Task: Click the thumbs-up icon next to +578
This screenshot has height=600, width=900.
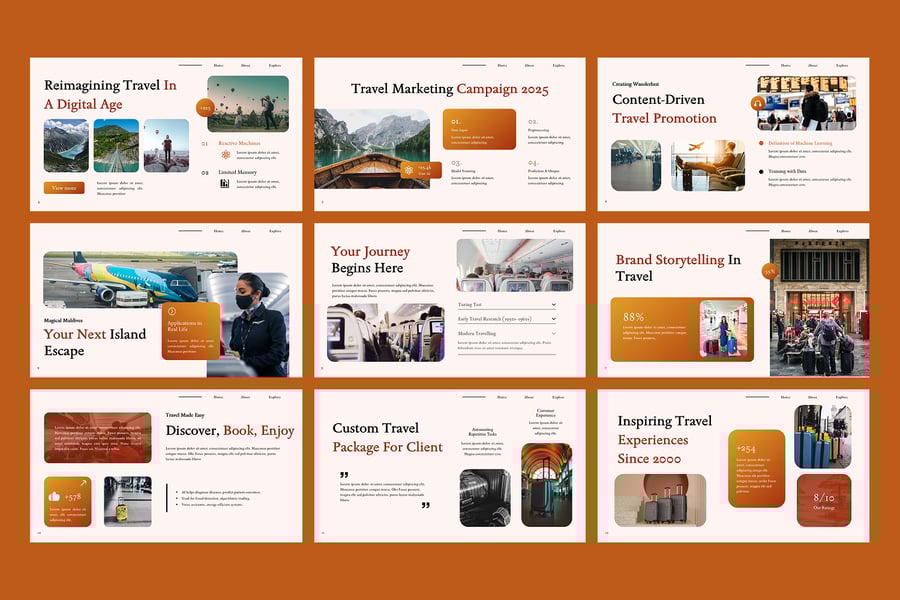Action: point(54,496)
